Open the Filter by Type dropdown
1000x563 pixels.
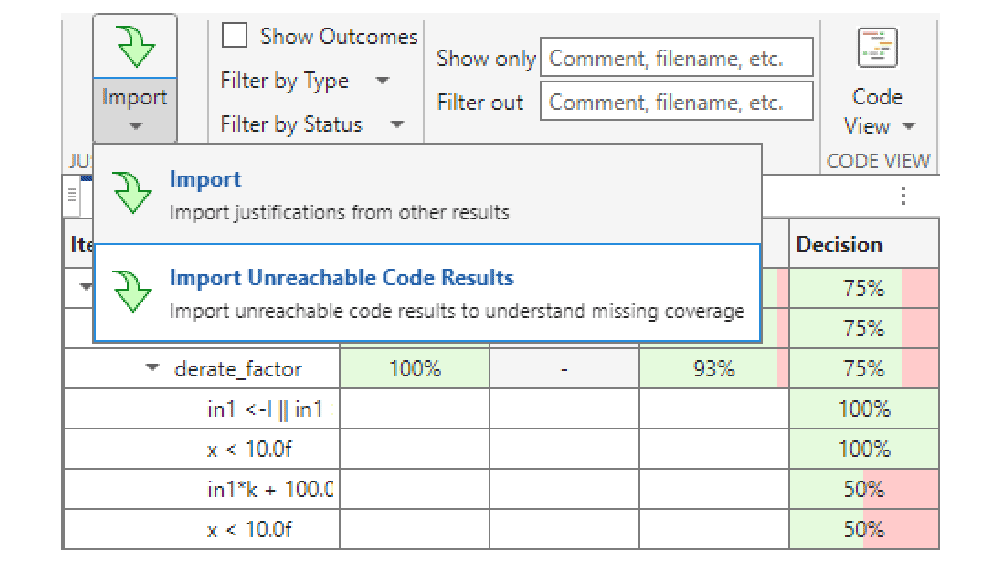[382, 81]
